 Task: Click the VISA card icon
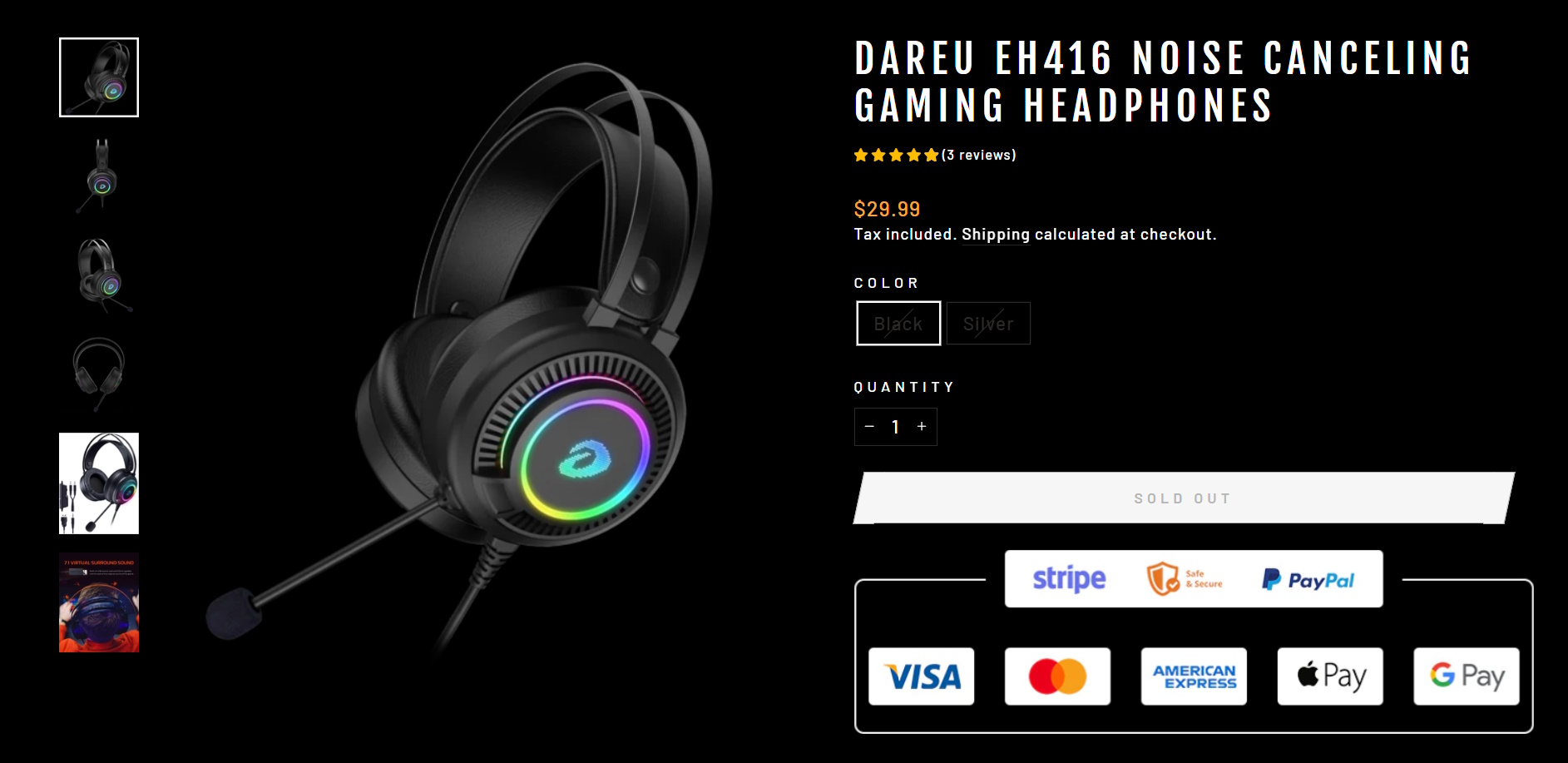click(922, 676)
